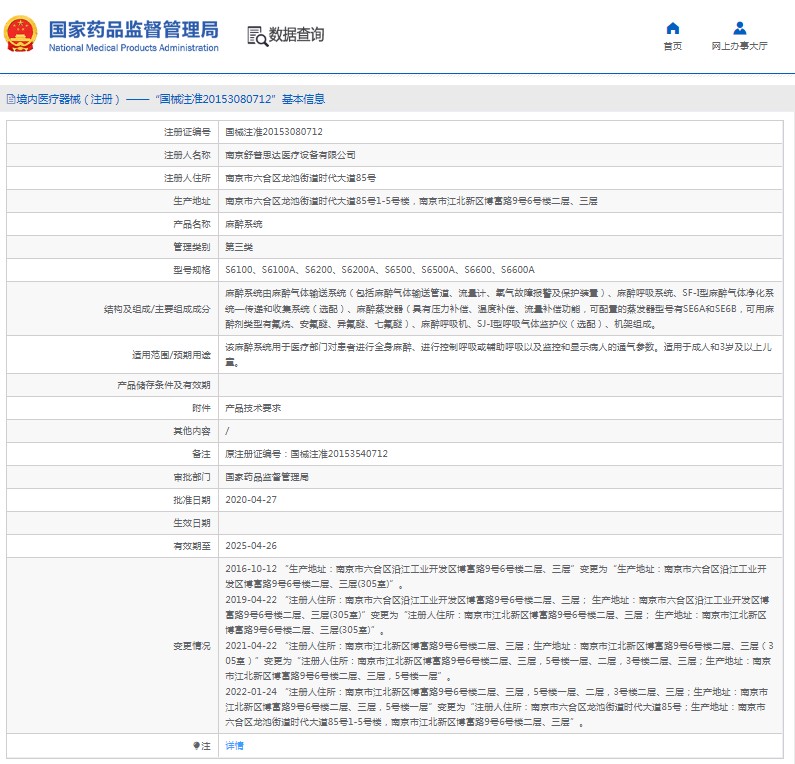Select attachment value 产品技术要求
This screenshot has width=795, height=764.
[253, 408]
